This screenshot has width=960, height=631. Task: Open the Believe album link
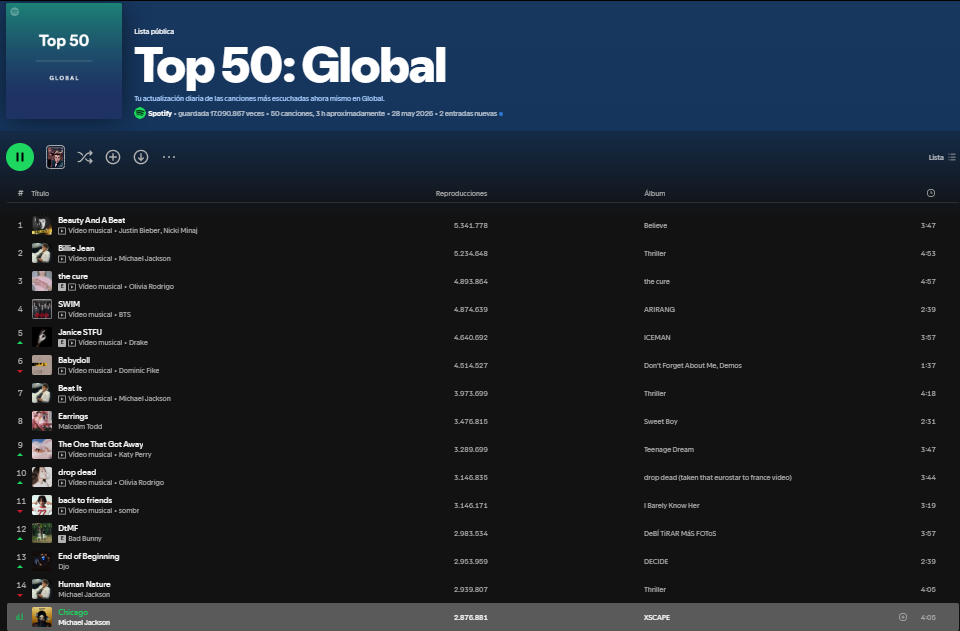click(655, 226)
